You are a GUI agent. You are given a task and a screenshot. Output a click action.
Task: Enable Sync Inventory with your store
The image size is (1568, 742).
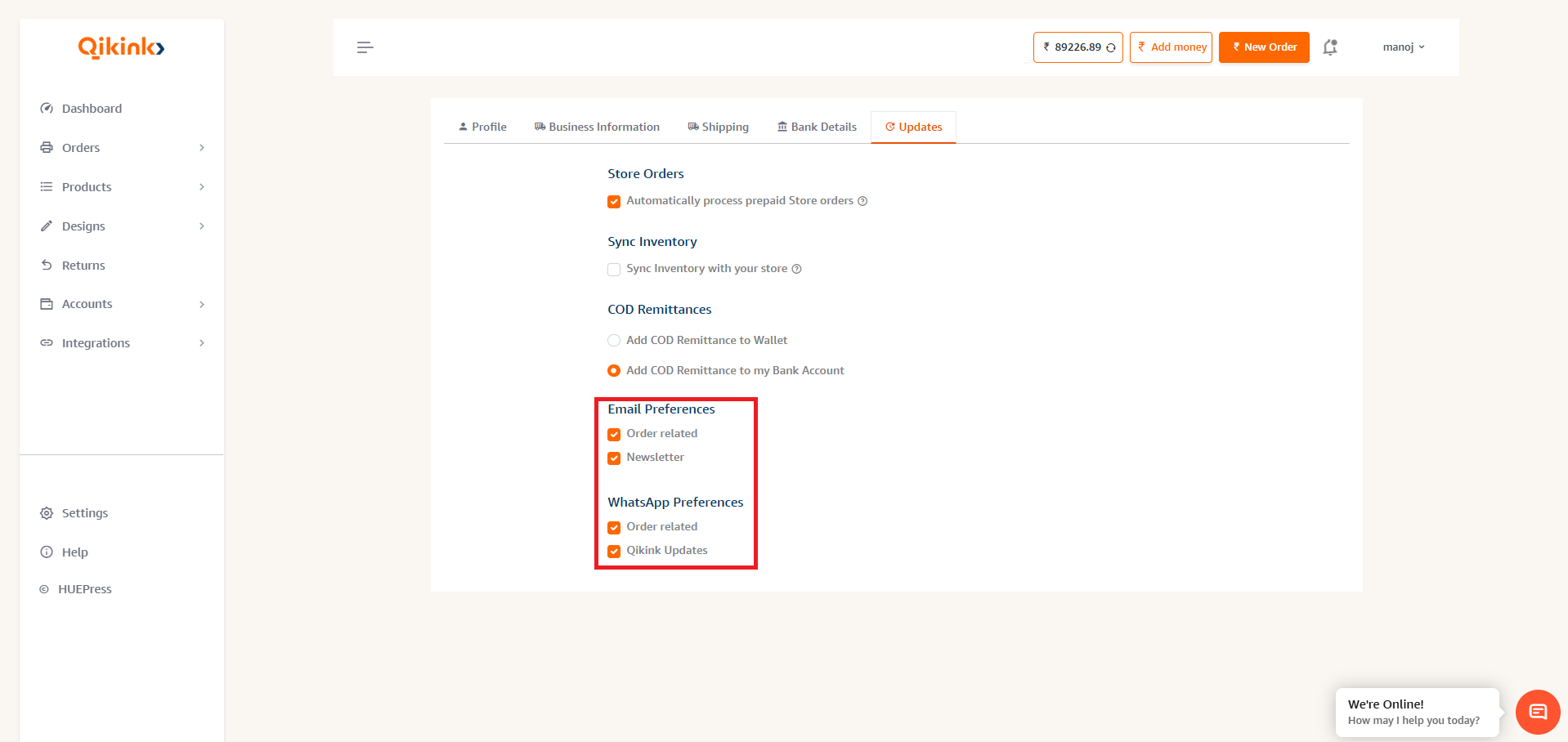click(614, 270)
